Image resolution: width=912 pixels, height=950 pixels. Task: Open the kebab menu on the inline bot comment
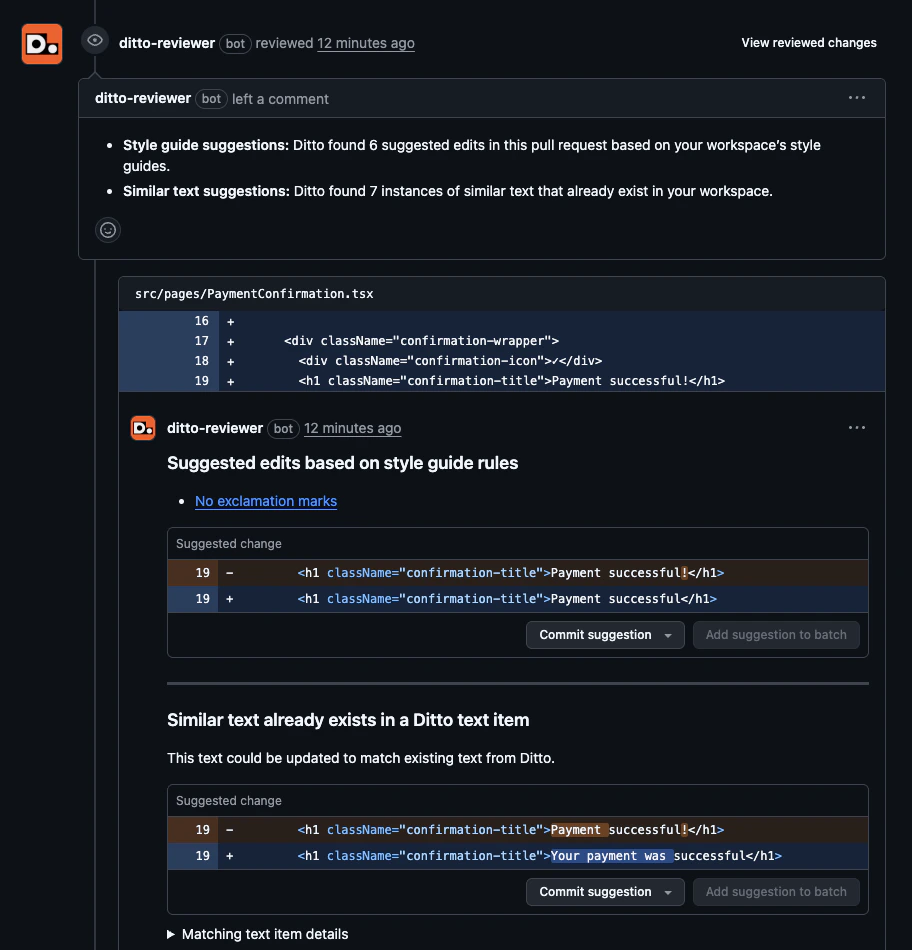(x=856, y=427)
